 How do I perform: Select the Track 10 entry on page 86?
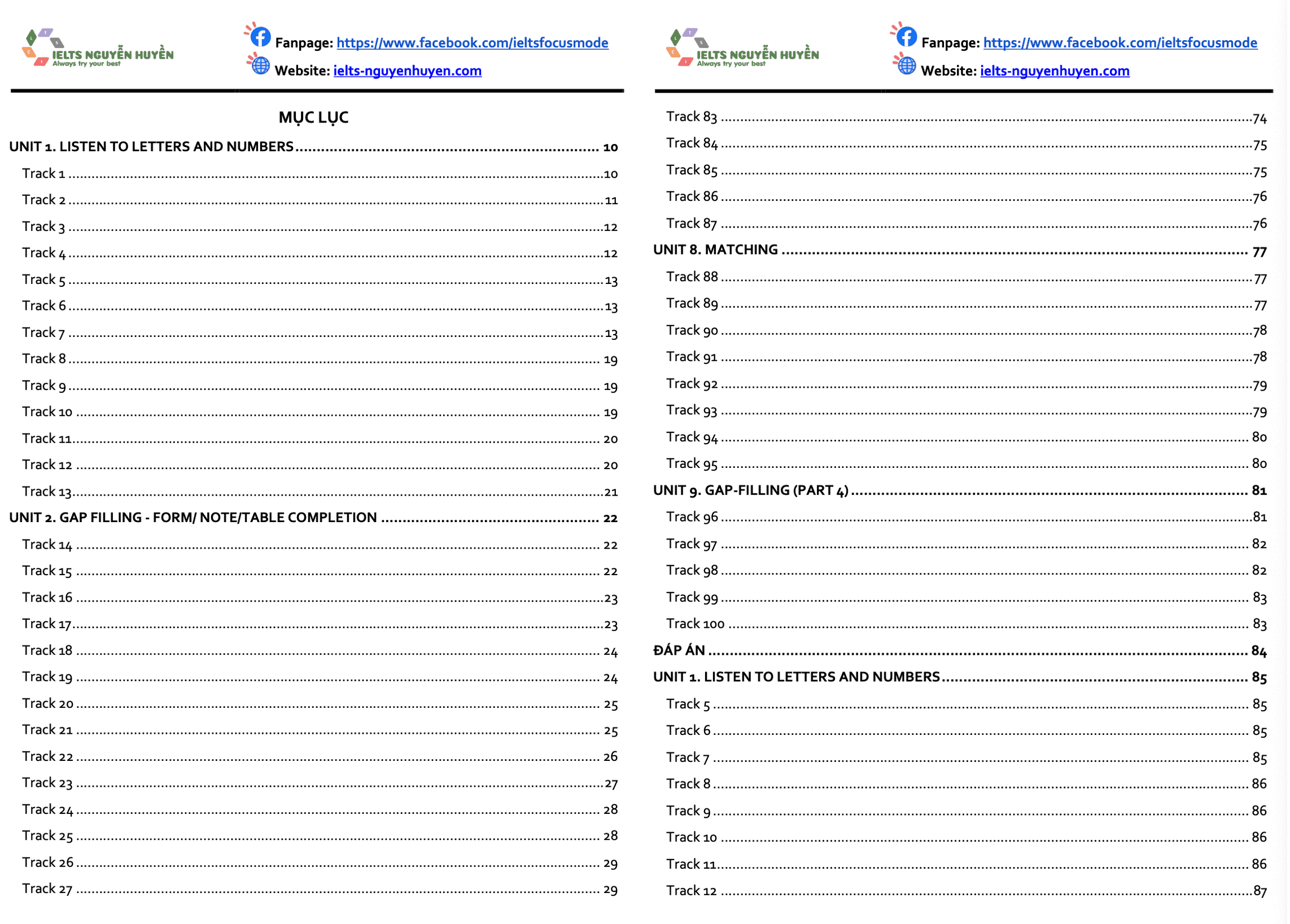(x=967, y=837)
